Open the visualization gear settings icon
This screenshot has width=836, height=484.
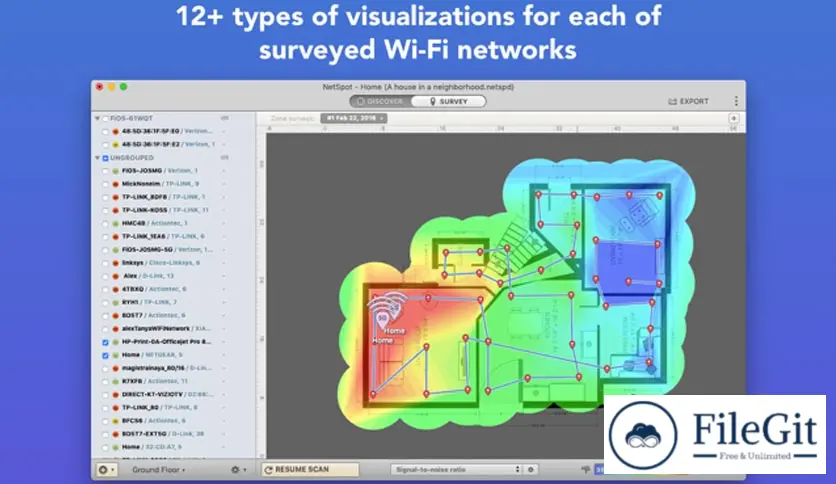(530, 470)
